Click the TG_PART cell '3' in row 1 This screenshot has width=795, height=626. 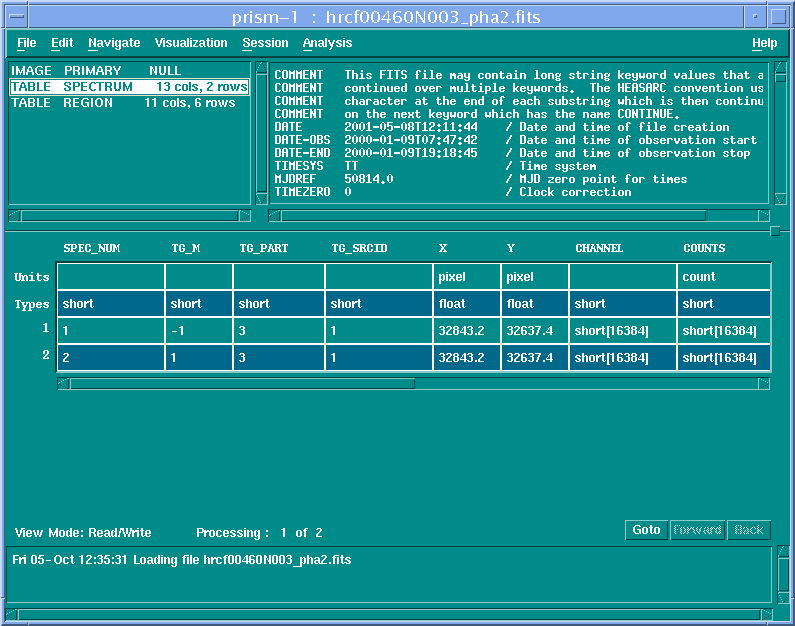tap(279, 331)
